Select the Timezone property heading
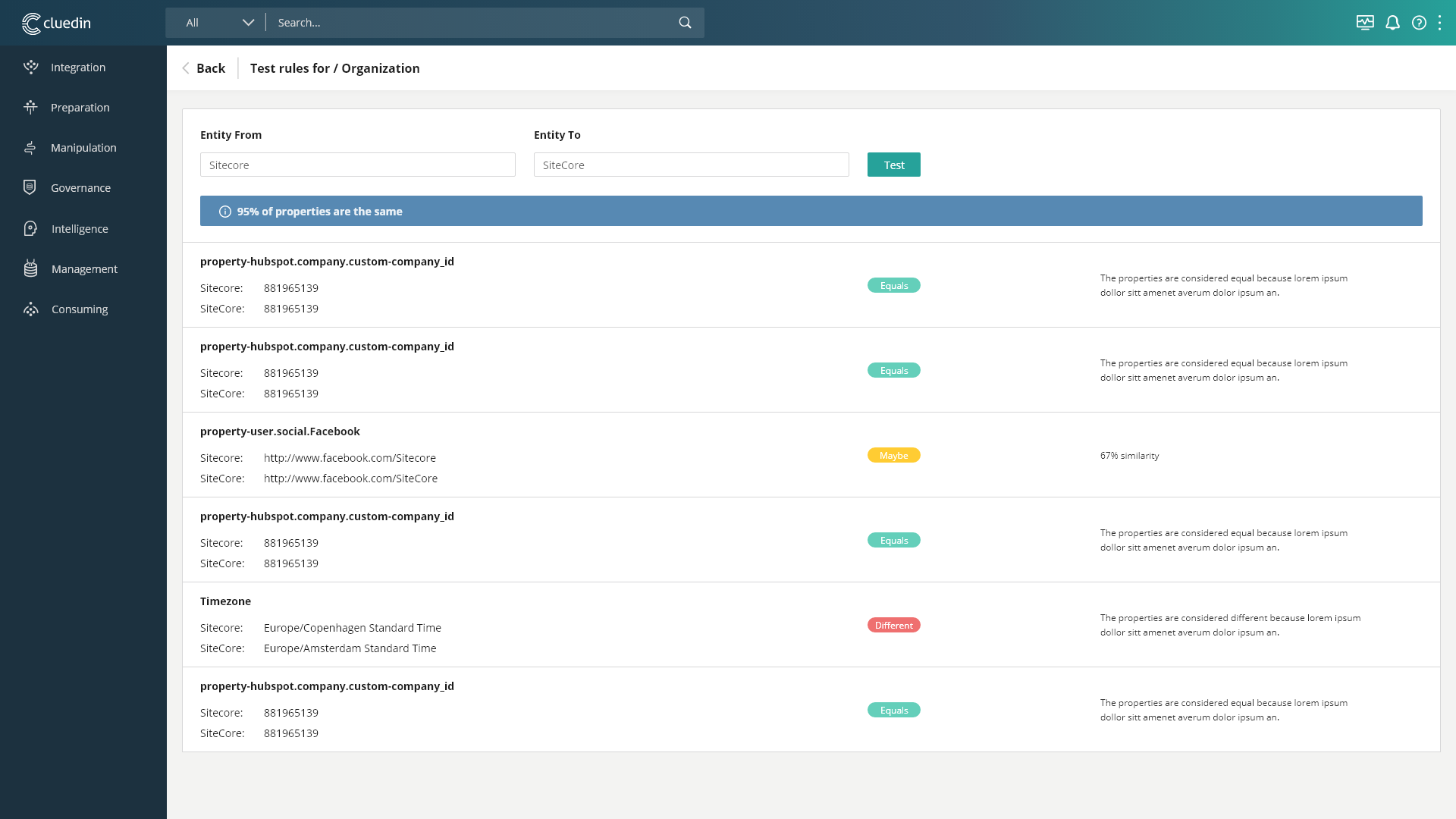The image size is (1456, 819). coord(225,601)
